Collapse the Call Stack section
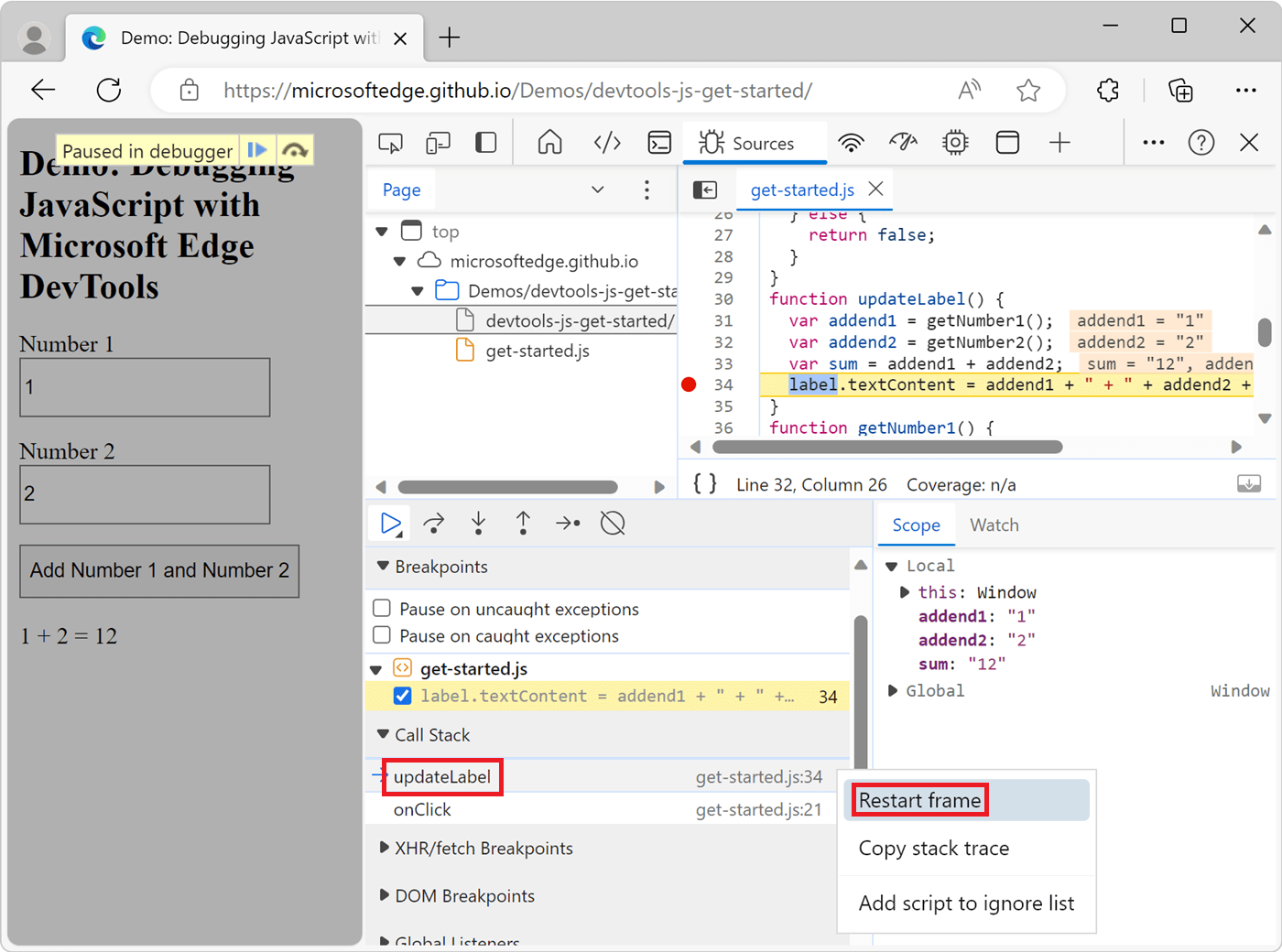The width and height of the screenshot is (1282, 952). point(382,734)
